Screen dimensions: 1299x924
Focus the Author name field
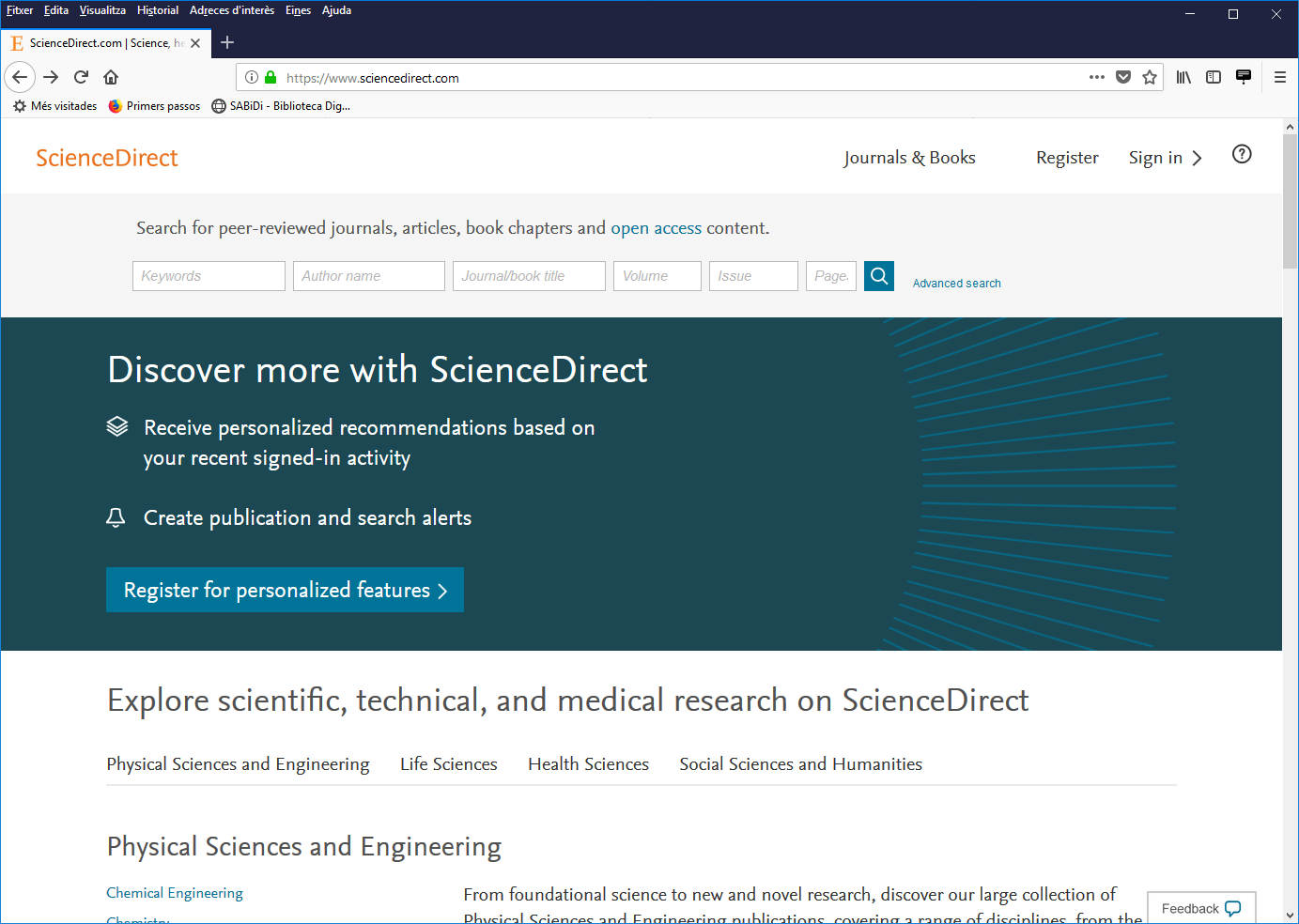point(369,276)
